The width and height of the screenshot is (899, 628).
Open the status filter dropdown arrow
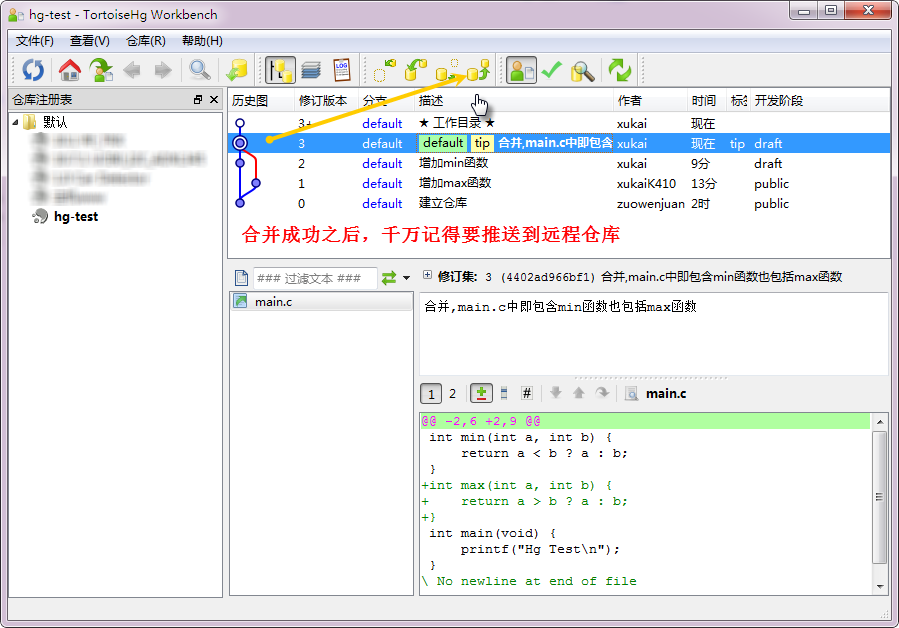[406, 278]
